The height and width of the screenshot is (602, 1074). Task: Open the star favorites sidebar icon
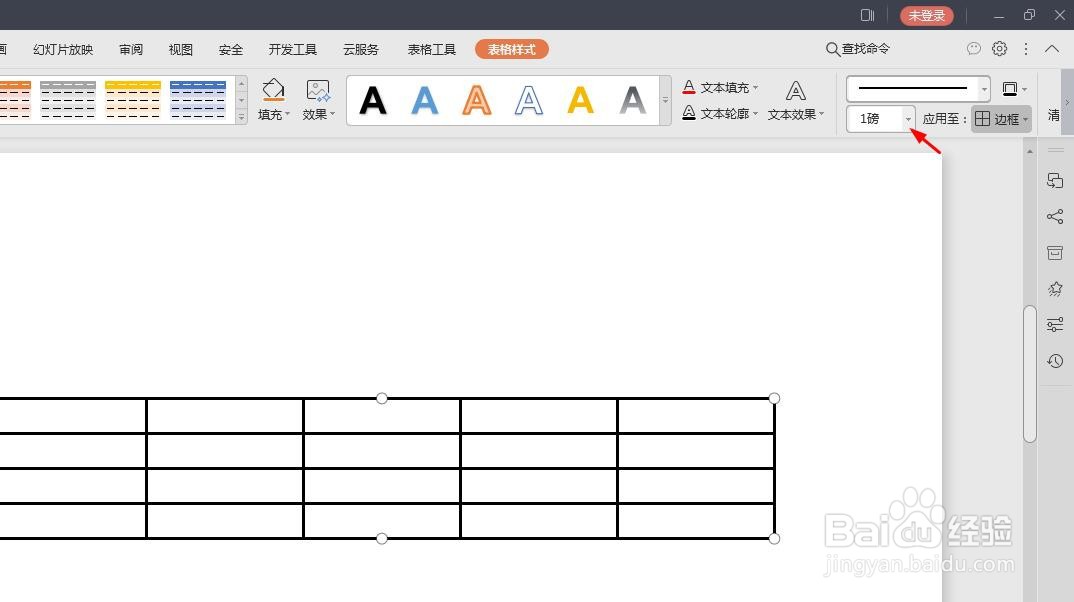1055,289
